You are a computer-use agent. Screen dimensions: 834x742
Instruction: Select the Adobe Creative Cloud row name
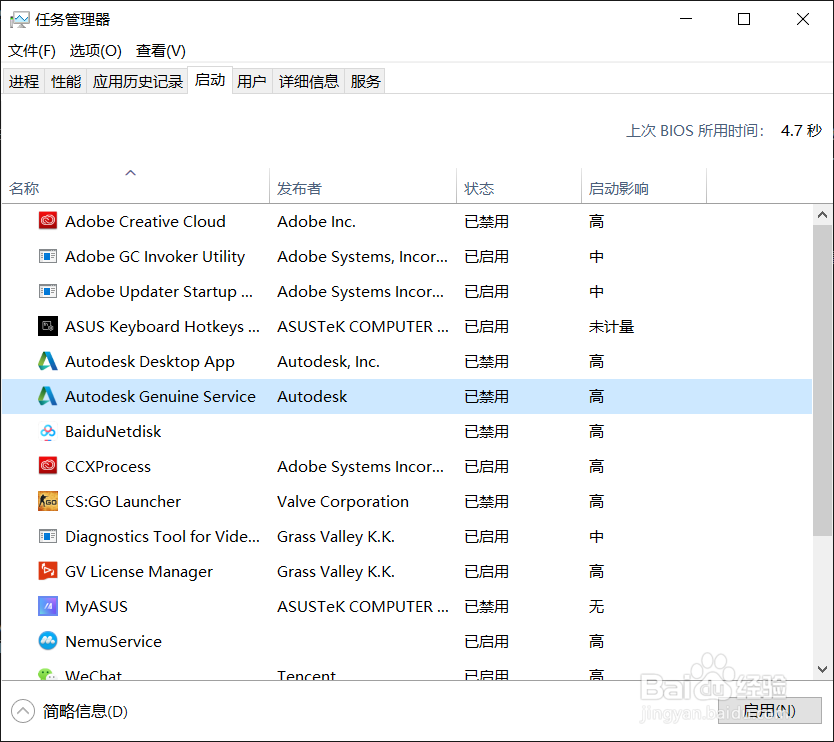click(145, 221)
